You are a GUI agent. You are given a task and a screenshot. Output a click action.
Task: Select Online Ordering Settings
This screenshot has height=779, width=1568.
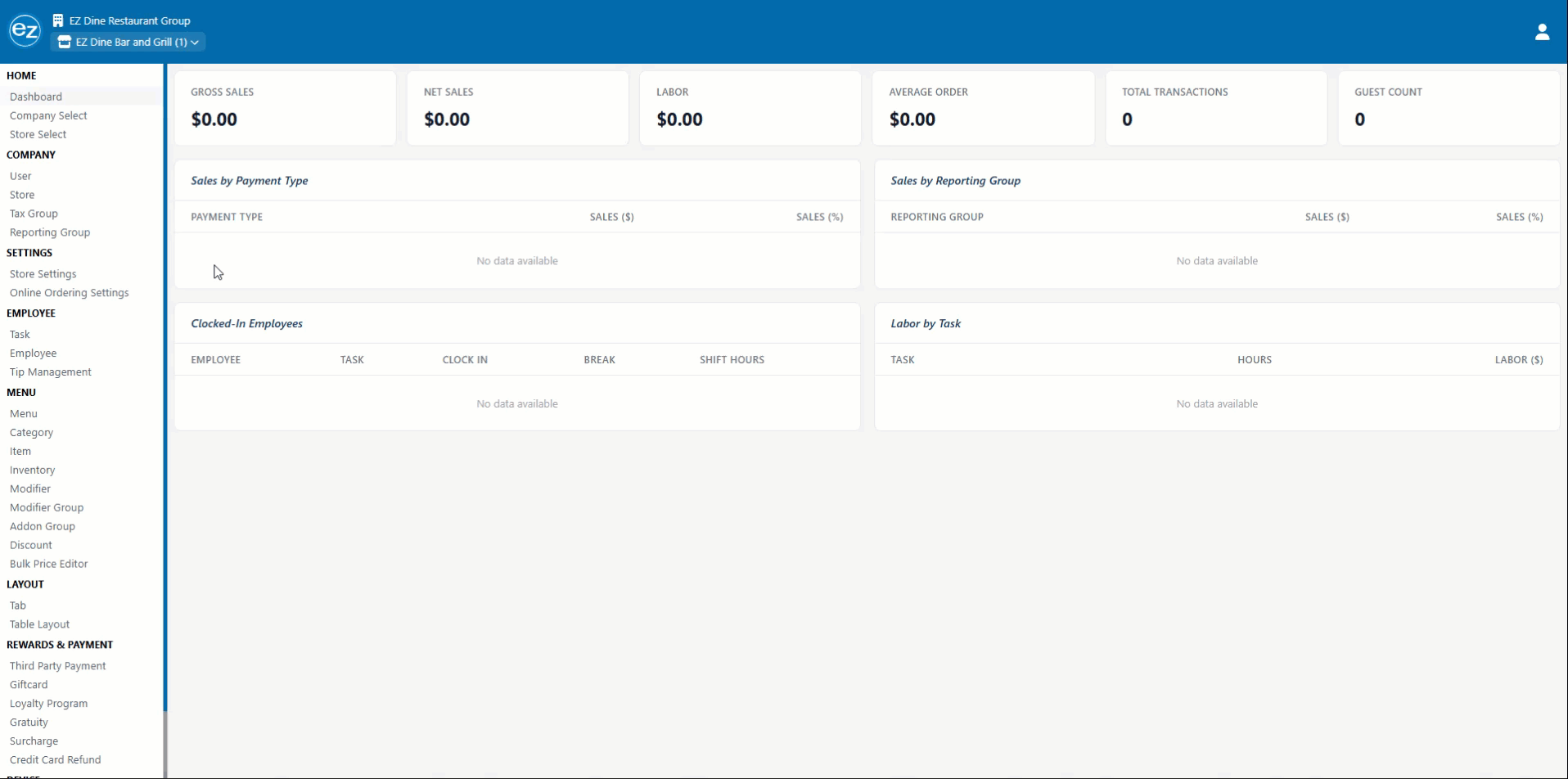70,293
